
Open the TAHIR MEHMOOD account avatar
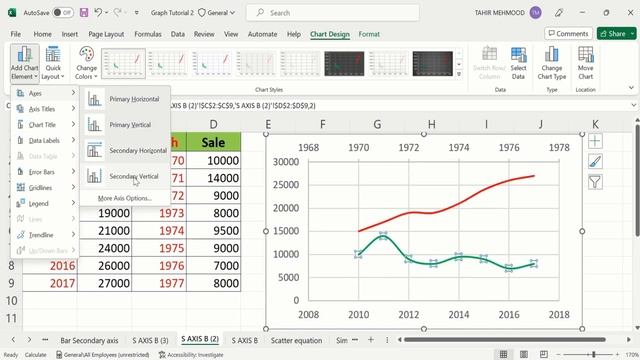[x=536, y=13]
